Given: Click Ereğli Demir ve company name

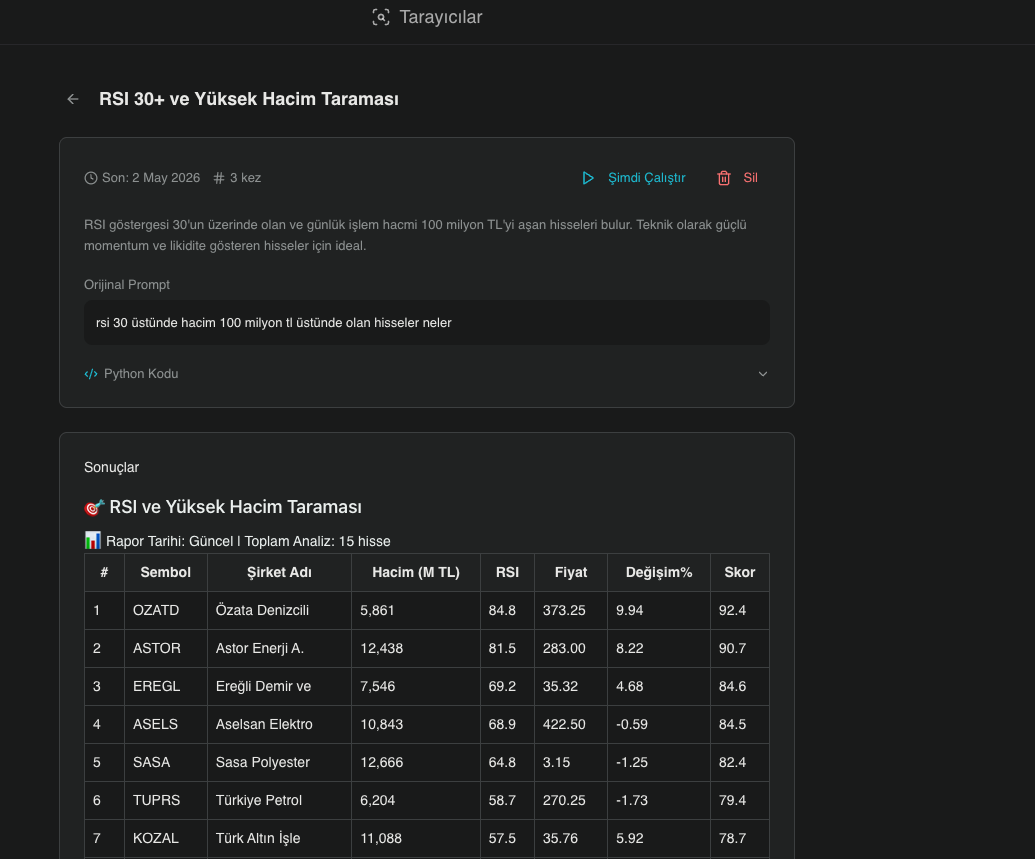Looking at the screenshot, I should pos(263,687).
